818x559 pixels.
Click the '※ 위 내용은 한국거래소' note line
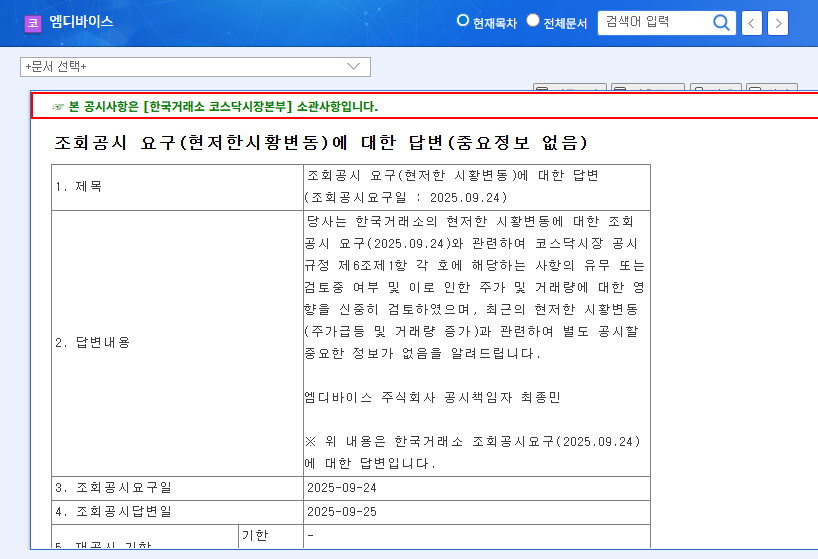pos(473,442)
